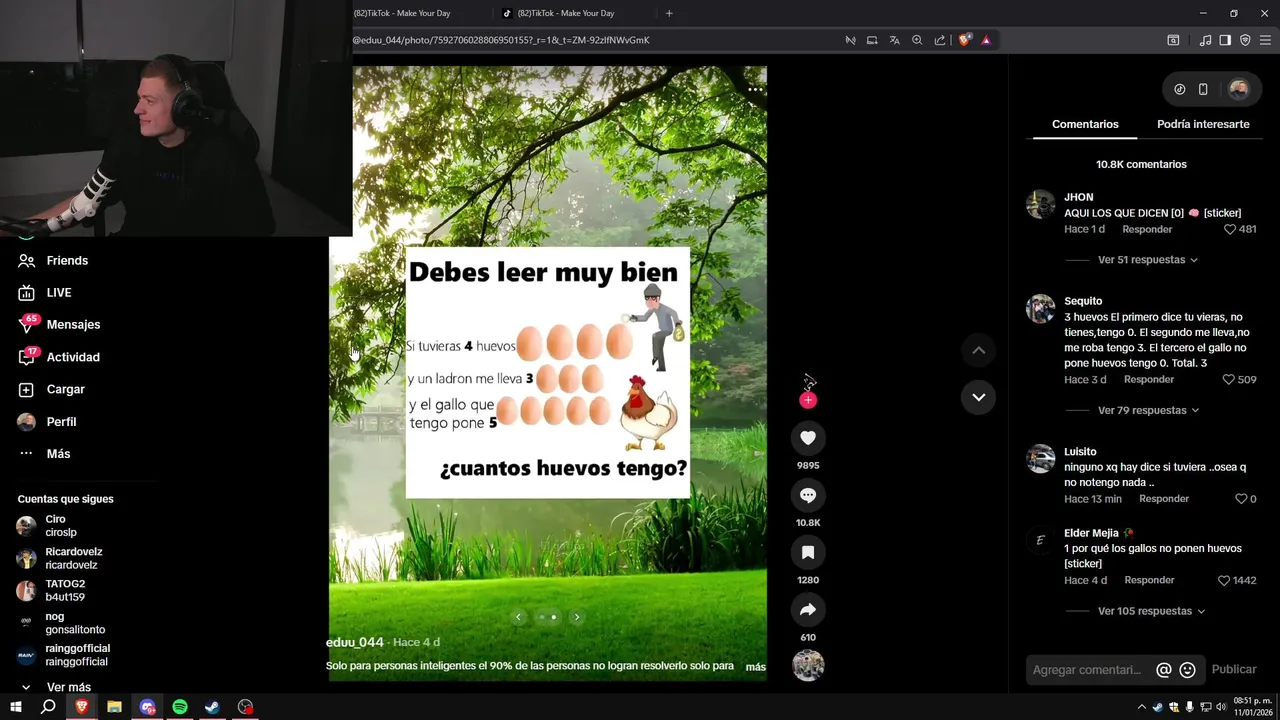
Task: Reply to Sequito's comment
Action: (1149, 379)
